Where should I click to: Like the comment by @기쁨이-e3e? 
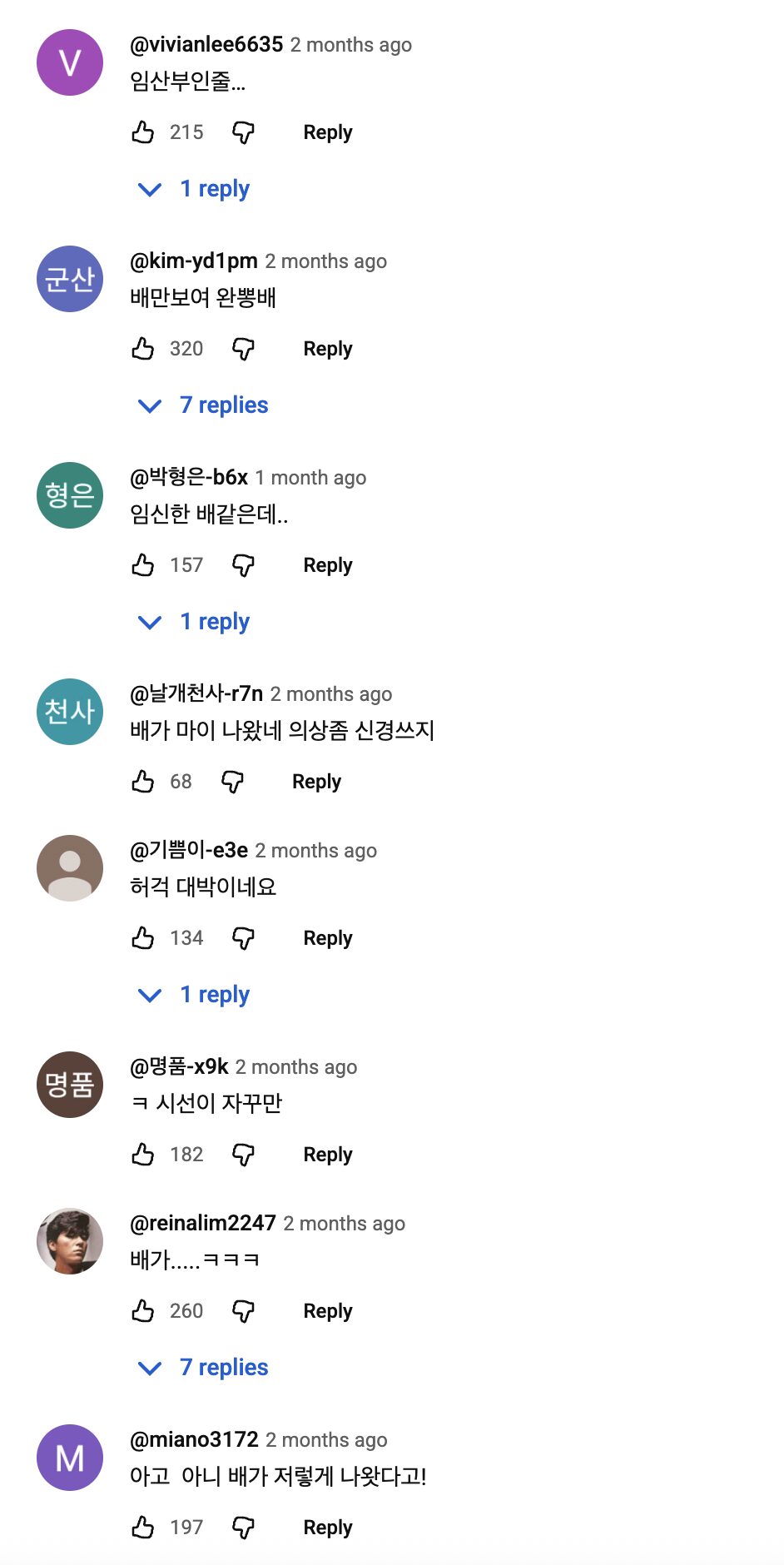pos(143,938)
